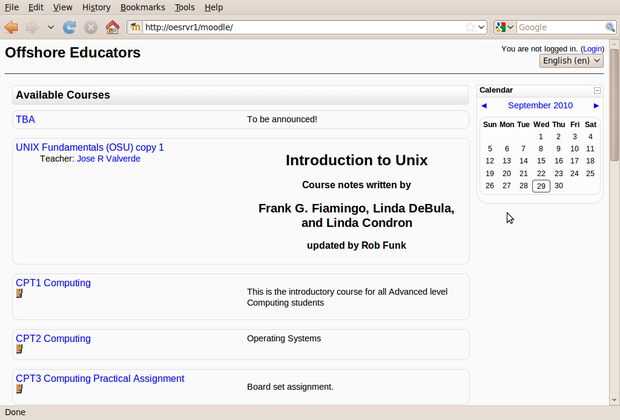Image resolution: width=620 pixels, height=420 pixels.
Task: Click the Google search input box
Action: 560,27
